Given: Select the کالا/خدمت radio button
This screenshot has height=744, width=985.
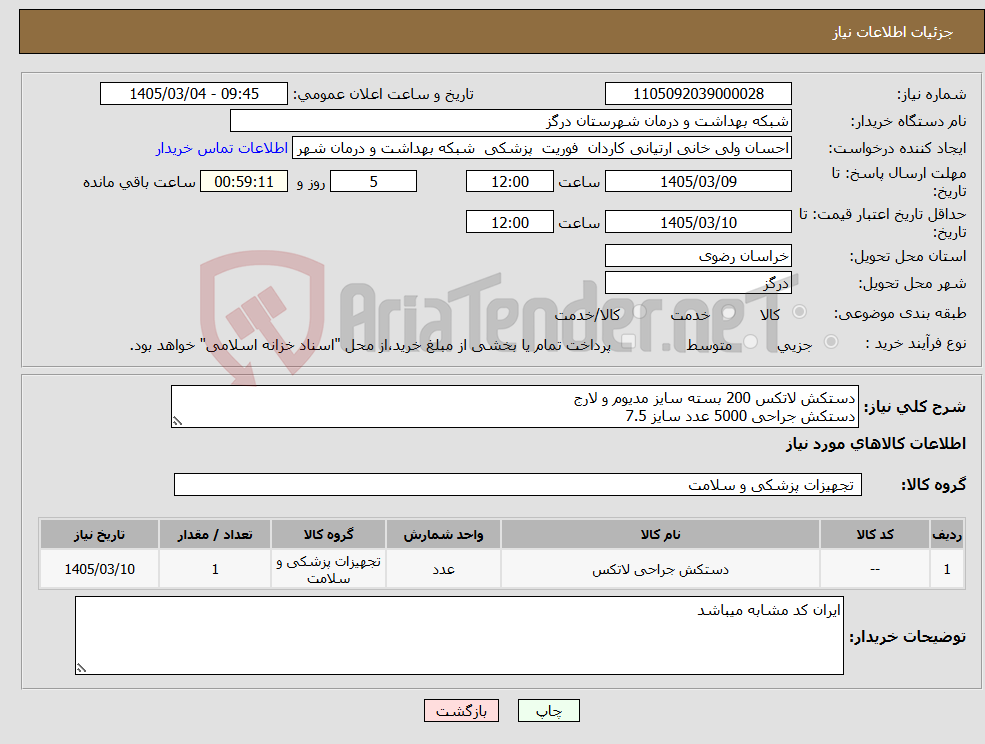Looking at the screenshot, I should click(x=639, y=312).
